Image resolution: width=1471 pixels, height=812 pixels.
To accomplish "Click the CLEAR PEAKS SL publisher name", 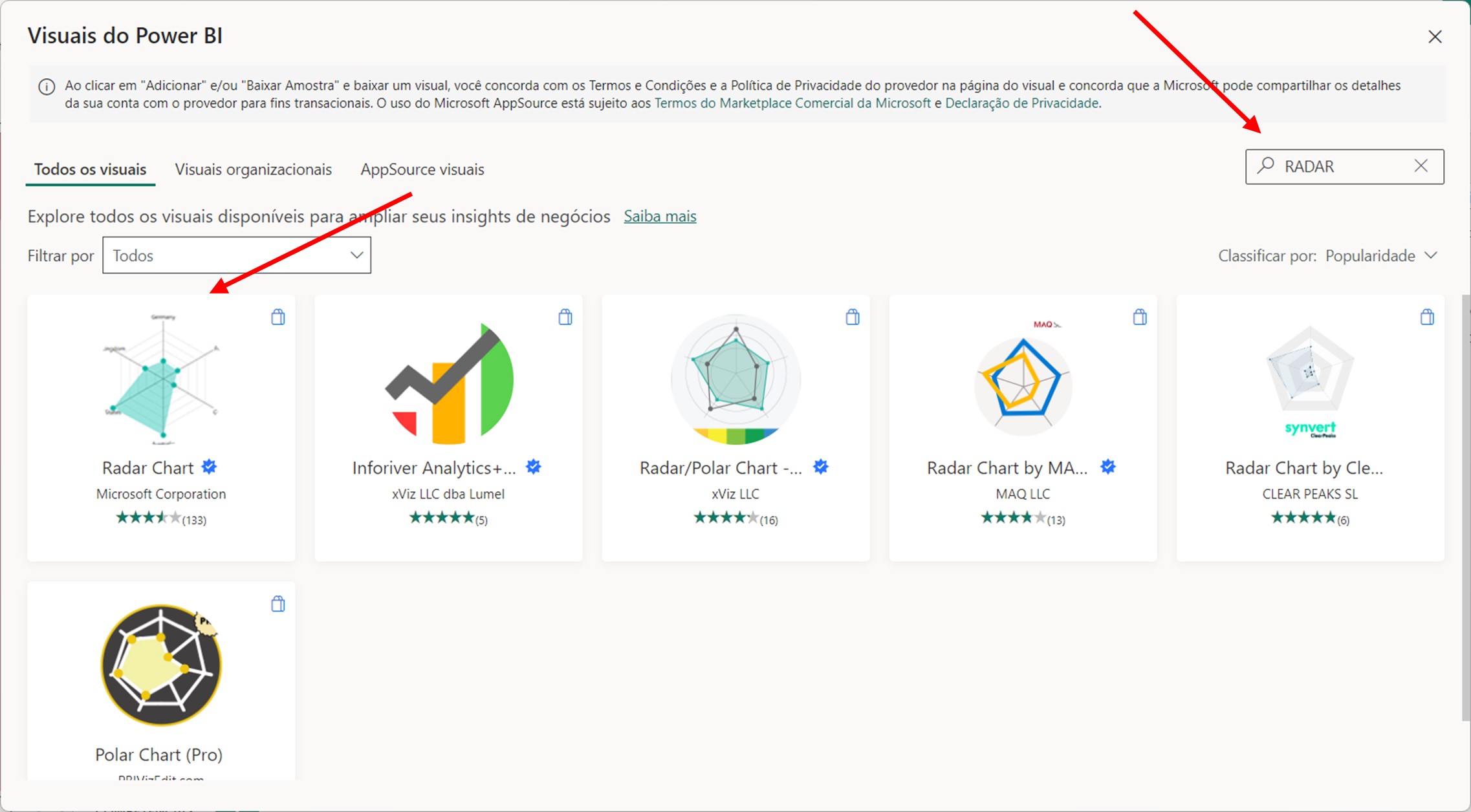I will click(x=1310, y=494).
